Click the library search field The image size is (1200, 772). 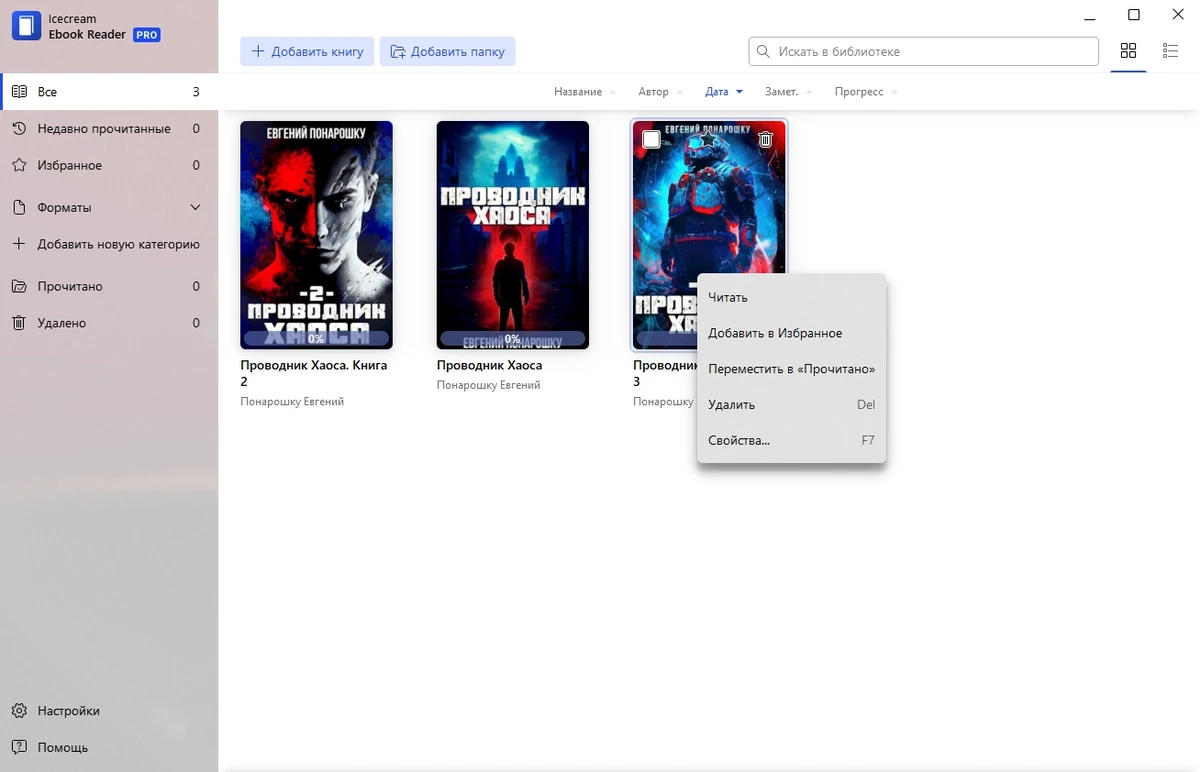(923, 51)
